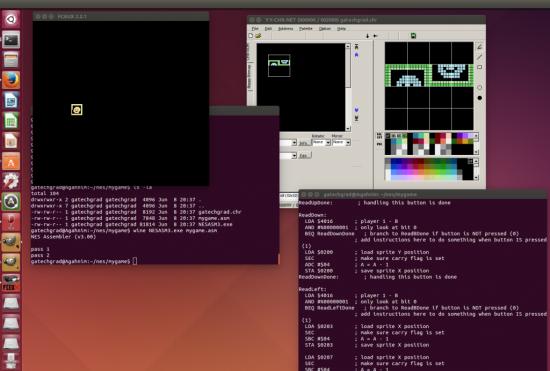Launch Firefox from the launcher
The width and height of the screenshot is (550, 371).
pyautogui.click(x=11, y=80)
